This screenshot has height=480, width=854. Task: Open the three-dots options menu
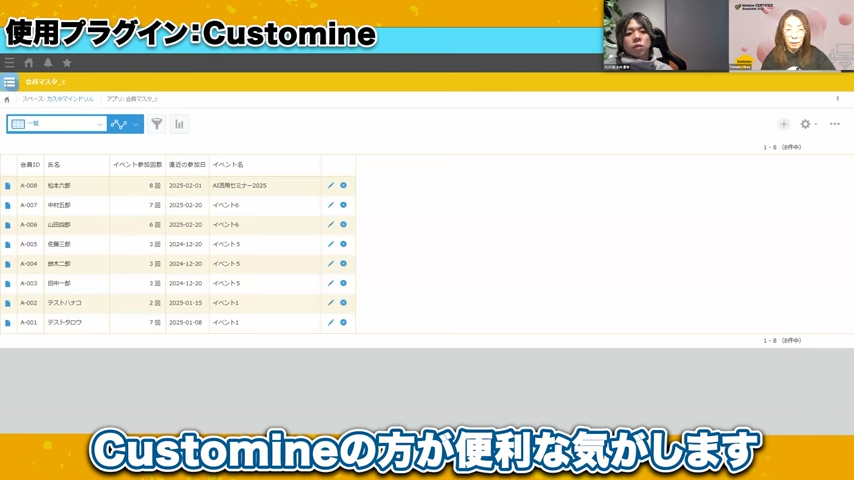[834, 124]
